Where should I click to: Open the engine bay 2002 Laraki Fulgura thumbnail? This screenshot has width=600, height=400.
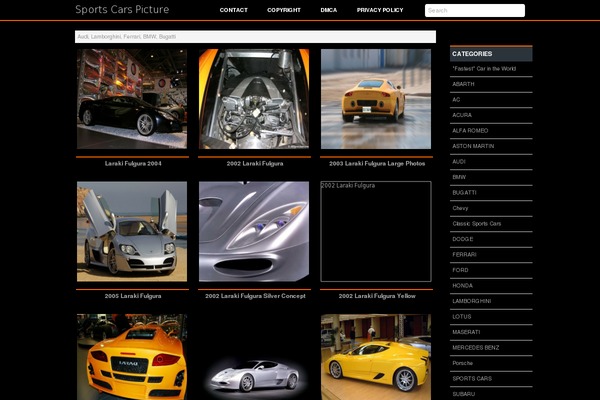pos(254,99)
